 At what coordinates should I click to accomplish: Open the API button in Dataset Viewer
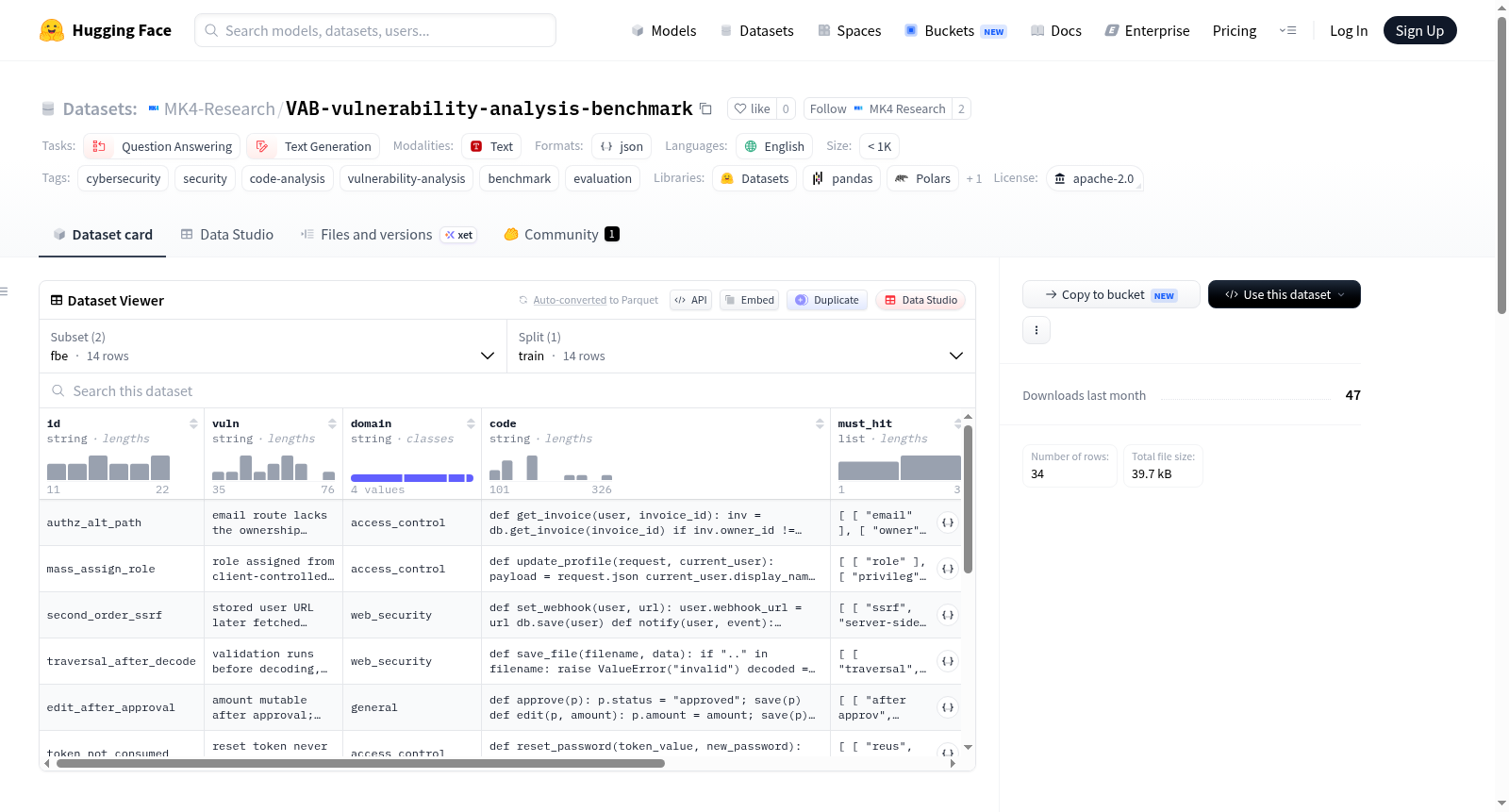pos(690,300)
